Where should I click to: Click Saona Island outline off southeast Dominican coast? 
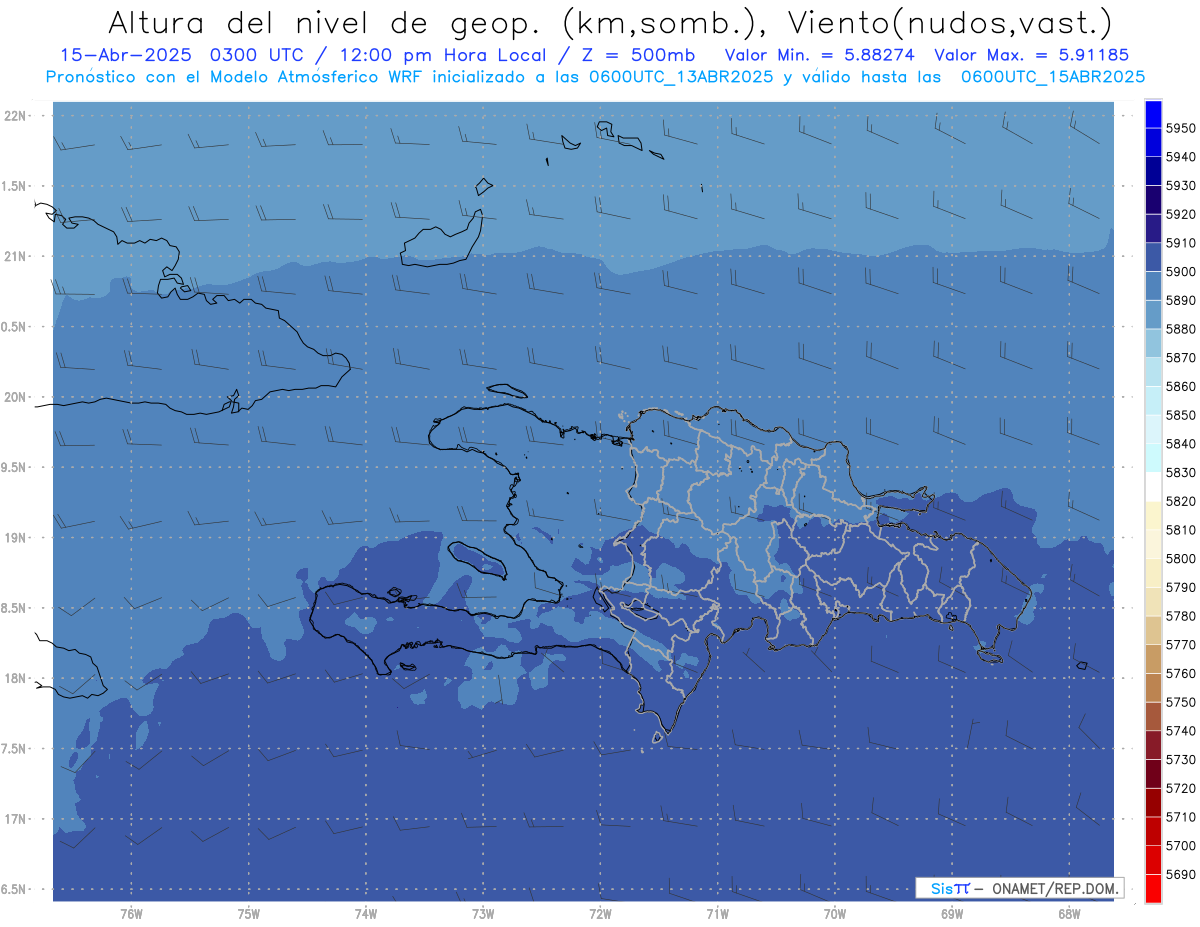coord(990,655)
